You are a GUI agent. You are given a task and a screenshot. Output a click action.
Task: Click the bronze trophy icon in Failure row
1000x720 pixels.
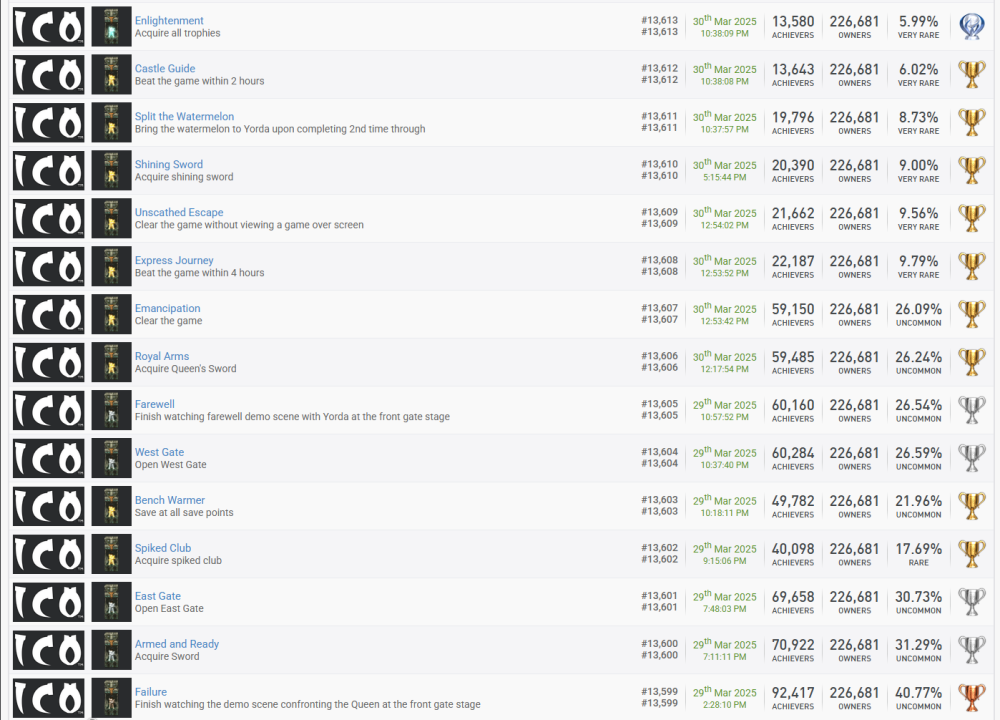(x=971, y=698)
